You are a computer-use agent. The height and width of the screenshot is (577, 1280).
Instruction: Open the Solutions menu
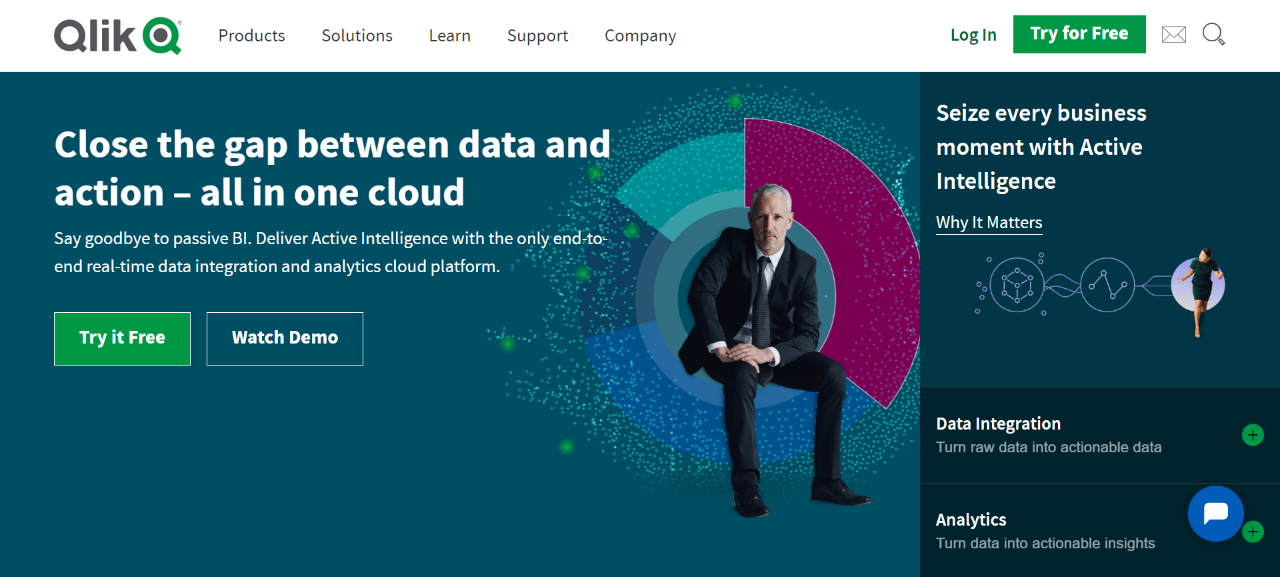pos(357,36)
